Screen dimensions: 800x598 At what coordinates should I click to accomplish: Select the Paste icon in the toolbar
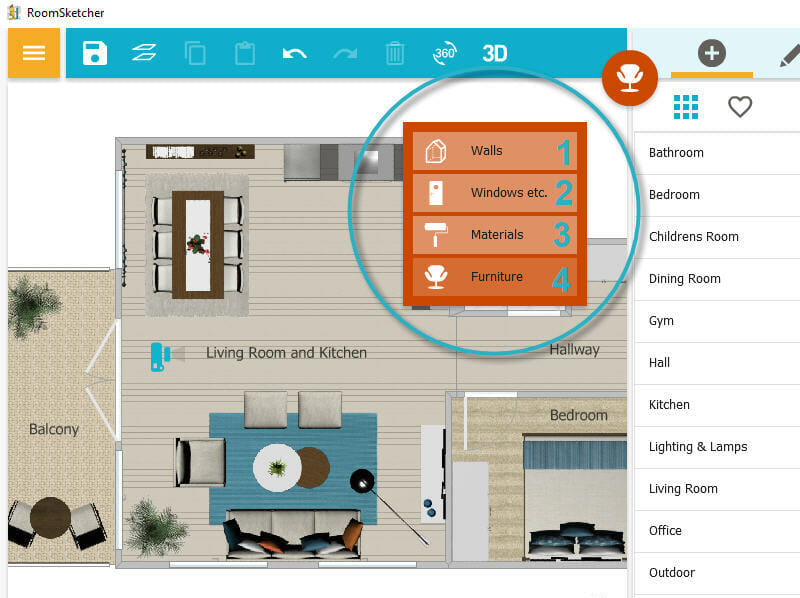[245, 53]
